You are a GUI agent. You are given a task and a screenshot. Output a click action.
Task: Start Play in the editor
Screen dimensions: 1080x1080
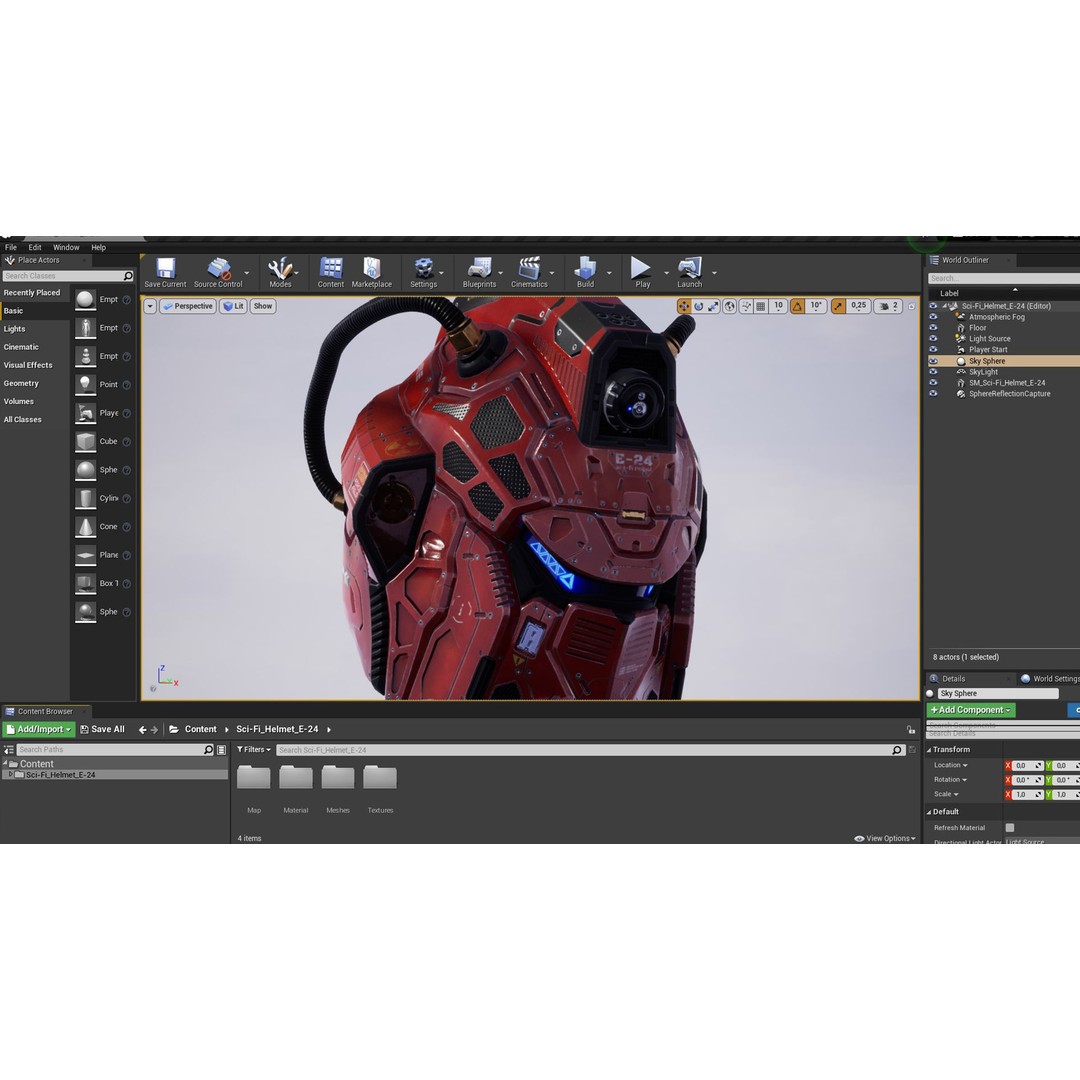click(x=641, y=268)
